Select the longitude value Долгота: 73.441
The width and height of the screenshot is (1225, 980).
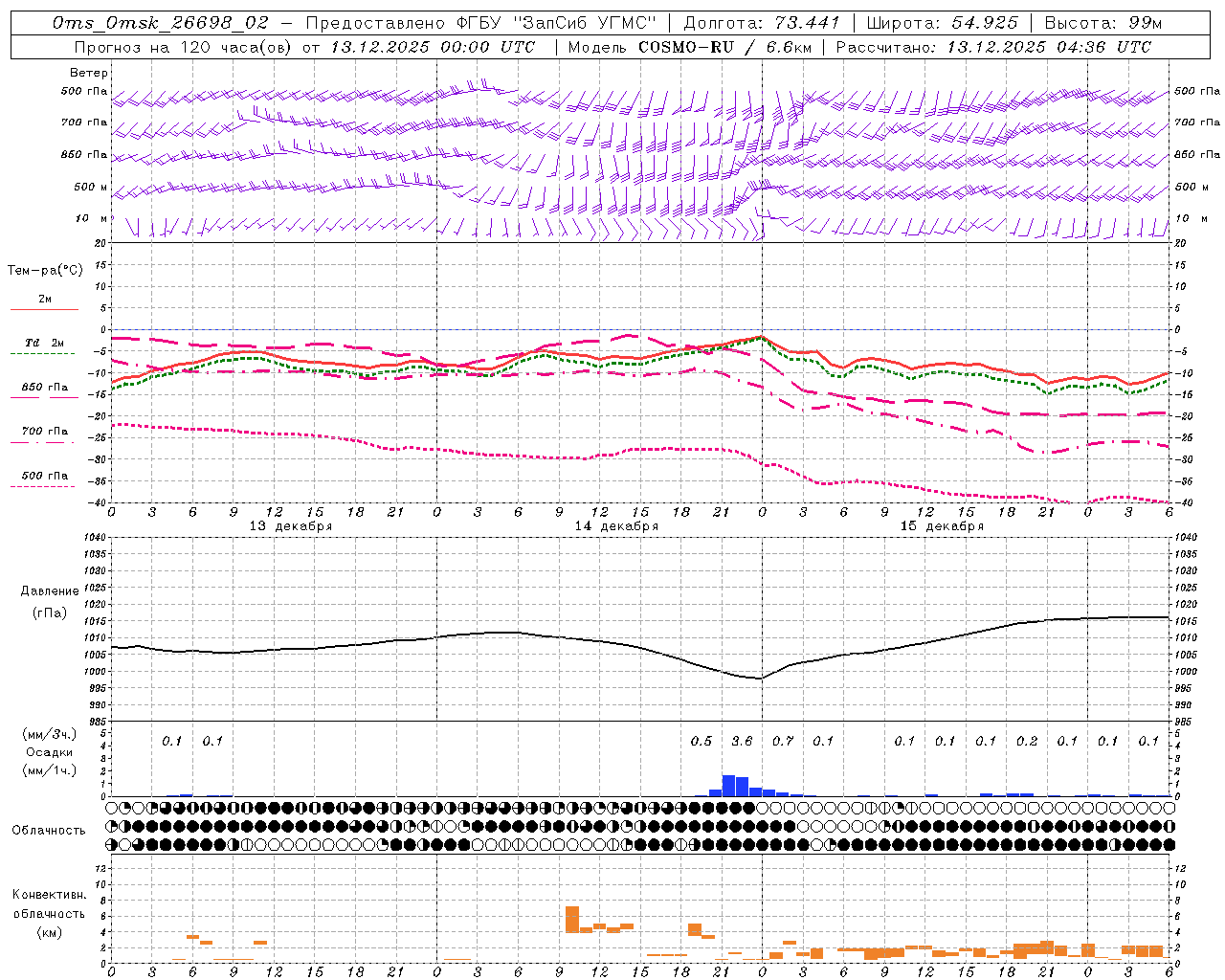761,23
